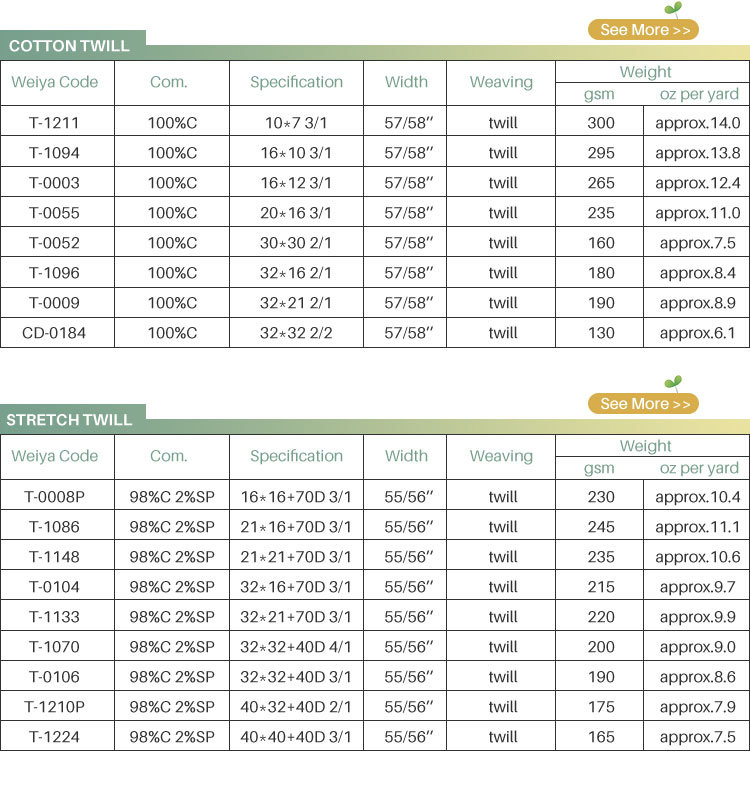Click See More for Cotton Twill

(644, 30)
